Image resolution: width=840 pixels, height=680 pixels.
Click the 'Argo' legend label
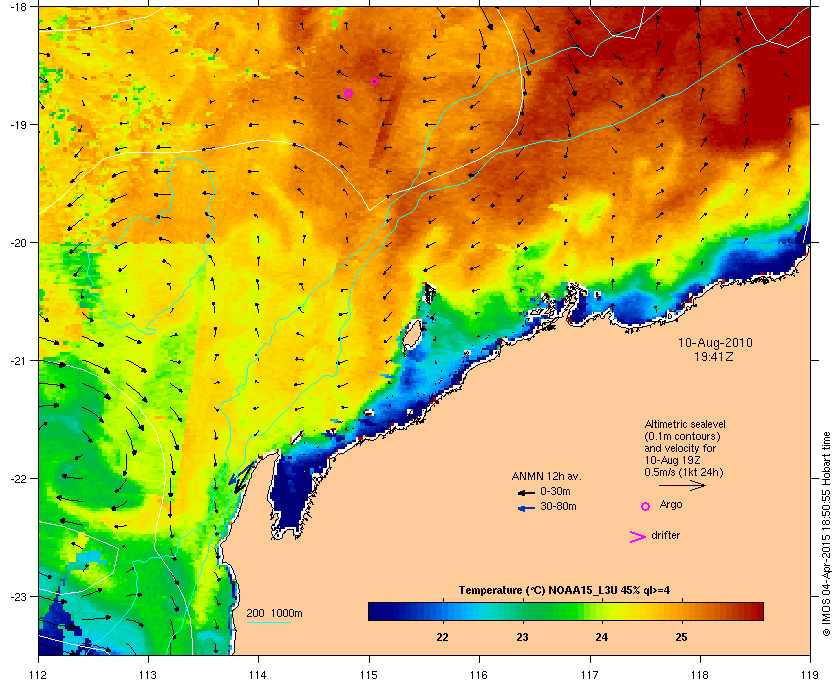tap(671, 504)
